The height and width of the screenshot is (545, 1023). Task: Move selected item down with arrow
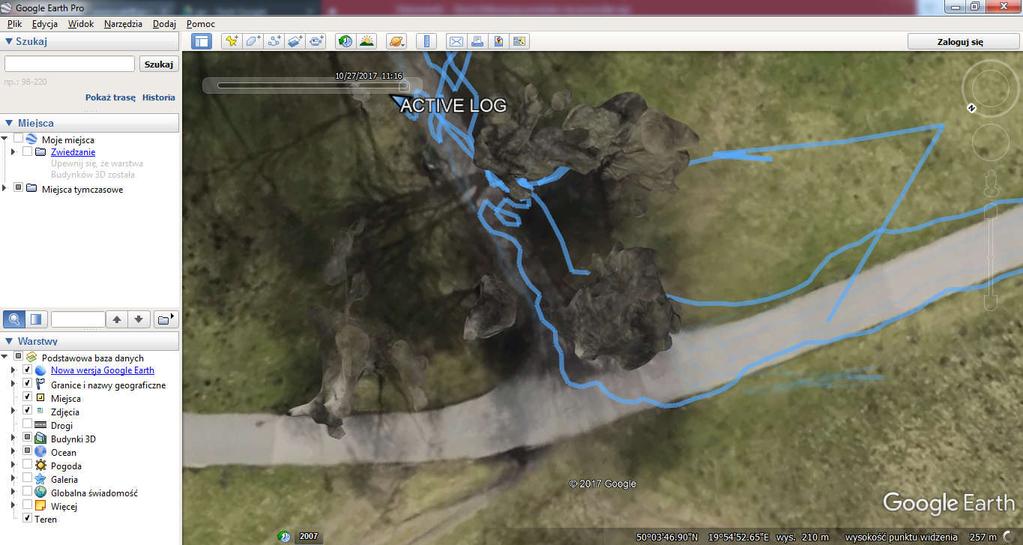coord(138,319)
